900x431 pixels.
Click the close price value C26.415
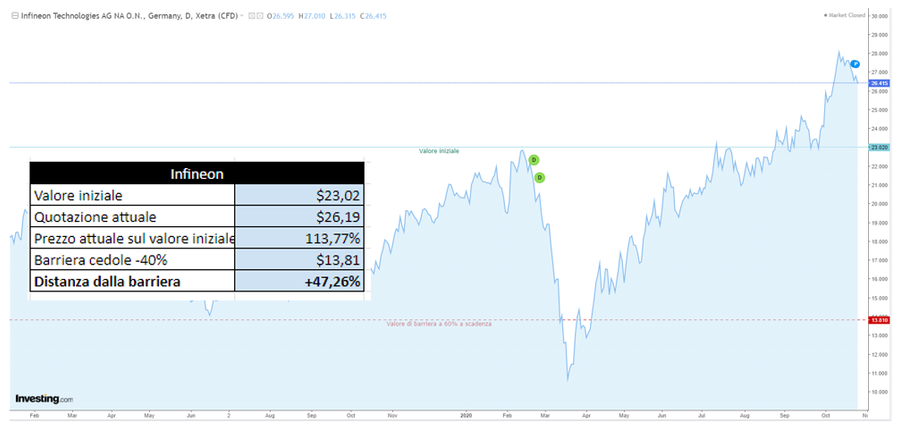(x=373, y=16)
